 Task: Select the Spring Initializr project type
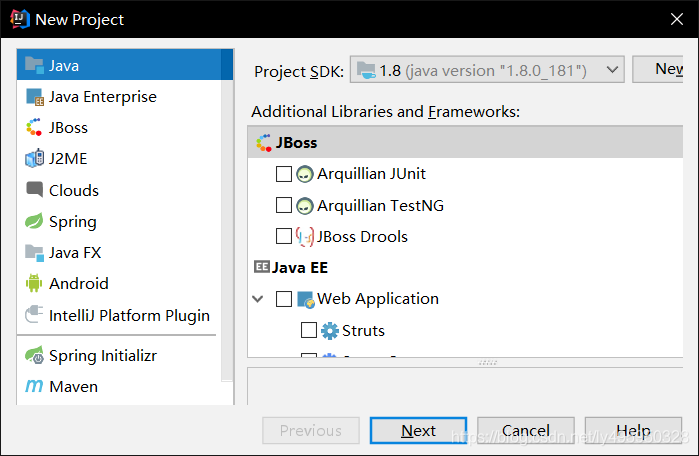click(x=119, y=356)
